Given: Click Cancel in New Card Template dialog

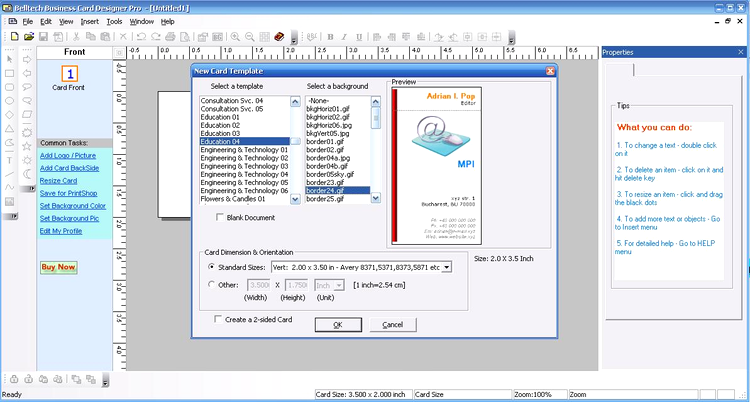Looking at the screenshot, I should [393, 324].
